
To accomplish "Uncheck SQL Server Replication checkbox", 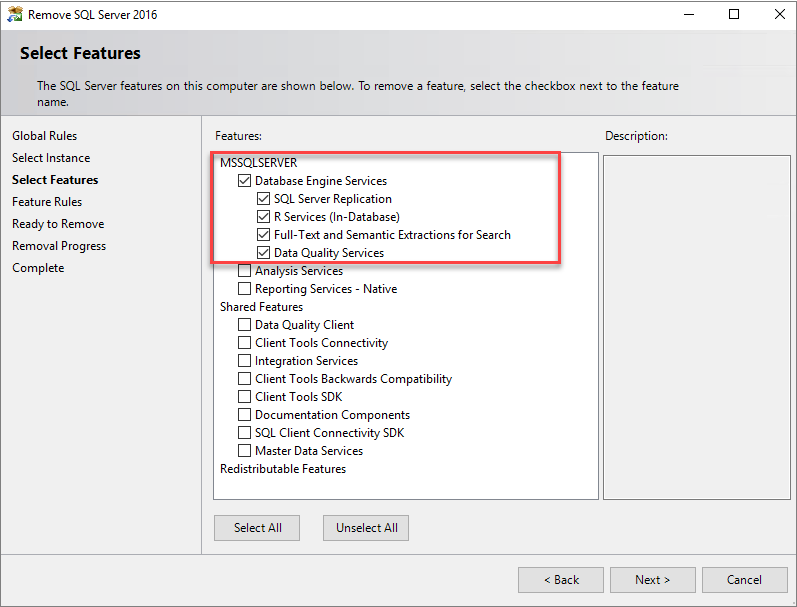I will click(263, 198).
